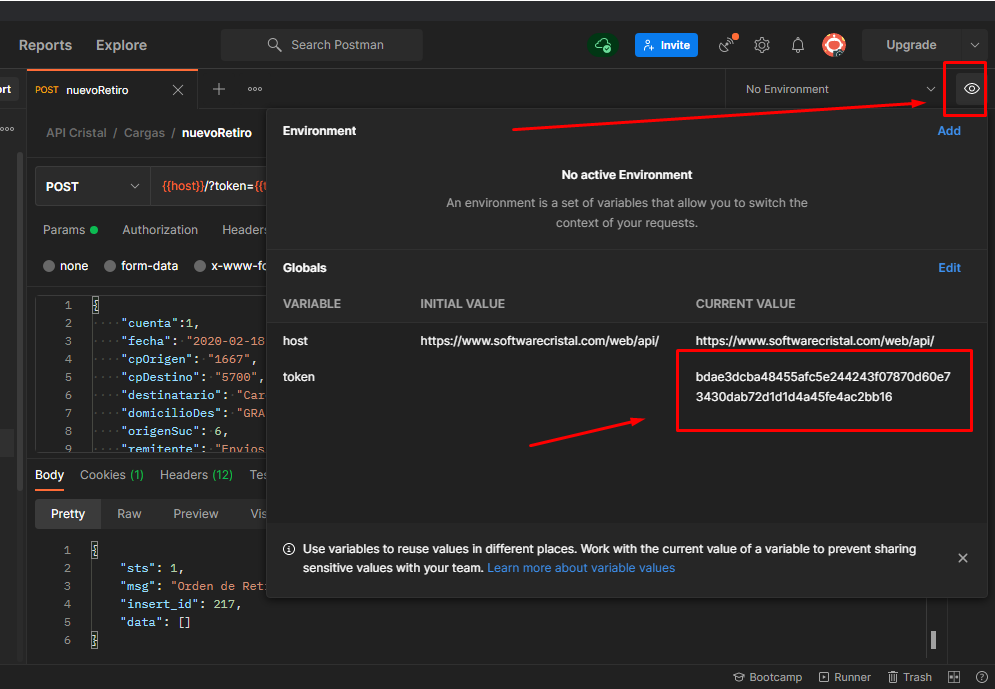995x689 pixels.
Task: Click the search magnifier icon
Action: 274,45
